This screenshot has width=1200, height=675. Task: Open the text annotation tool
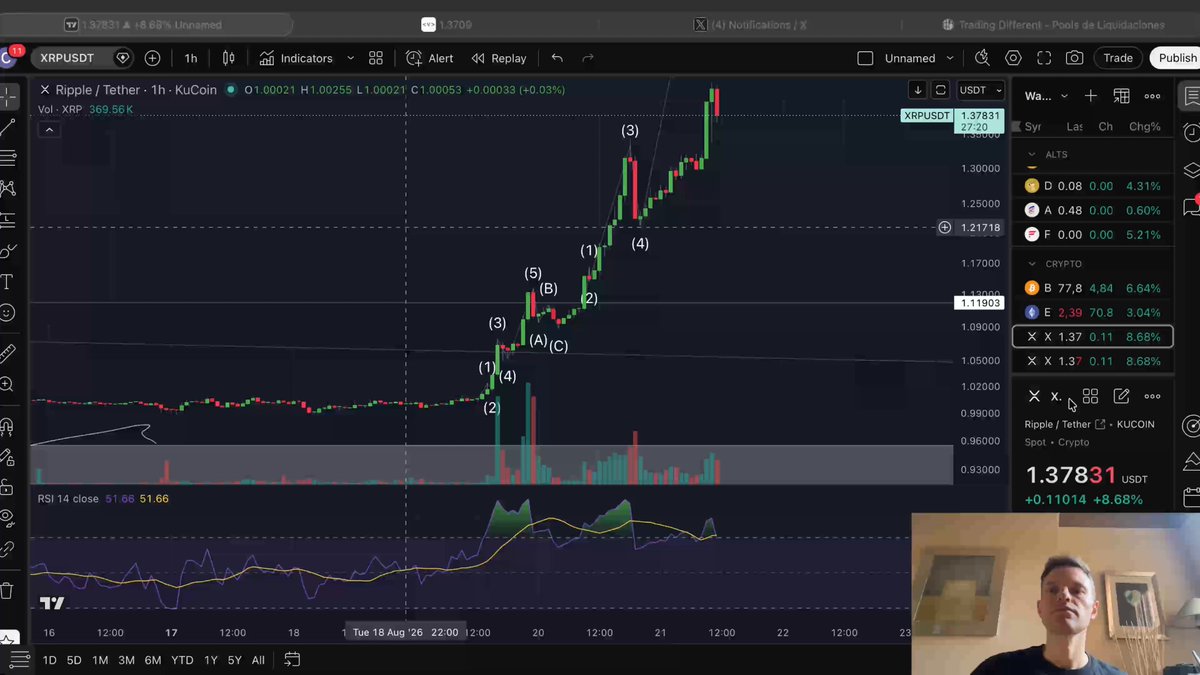[x=7, y=282]
